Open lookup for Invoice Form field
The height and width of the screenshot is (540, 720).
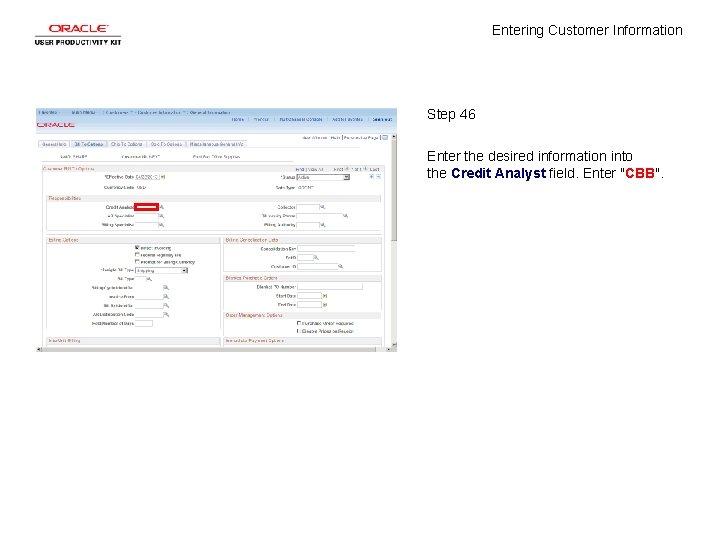pos(166,297)
